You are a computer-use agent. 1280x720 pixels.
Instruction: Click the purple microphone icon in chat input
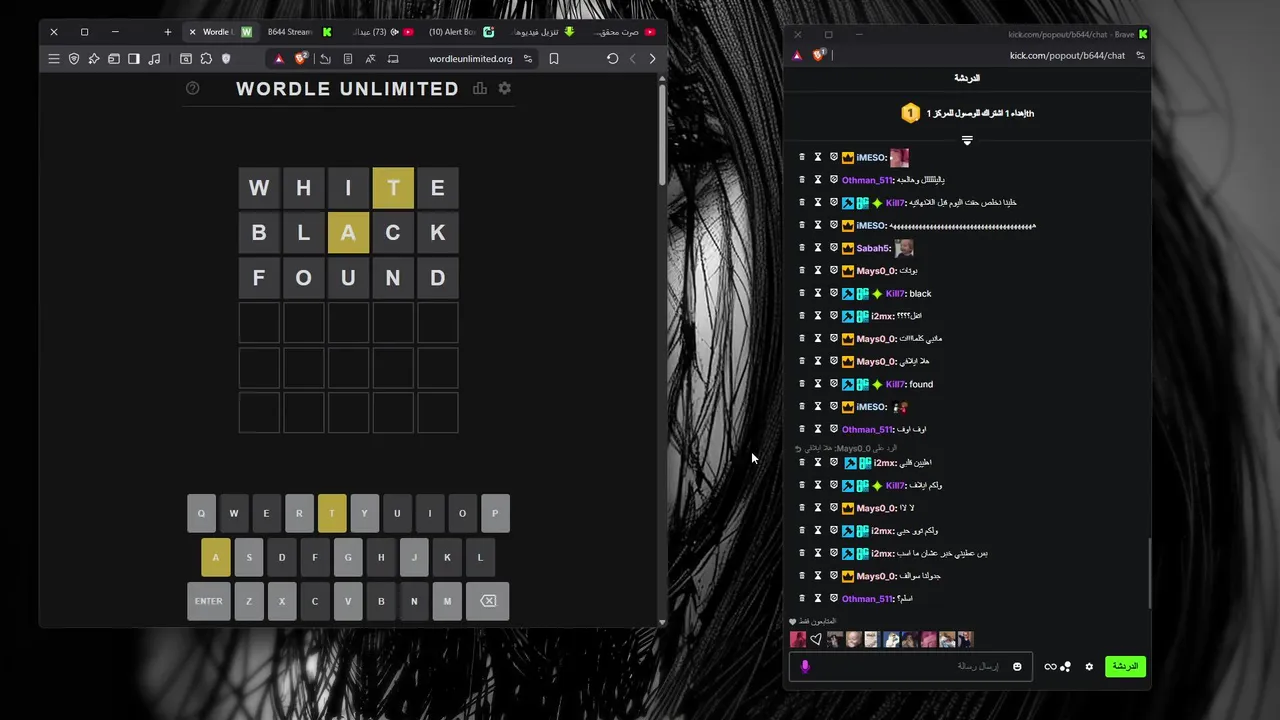[805, 666]
